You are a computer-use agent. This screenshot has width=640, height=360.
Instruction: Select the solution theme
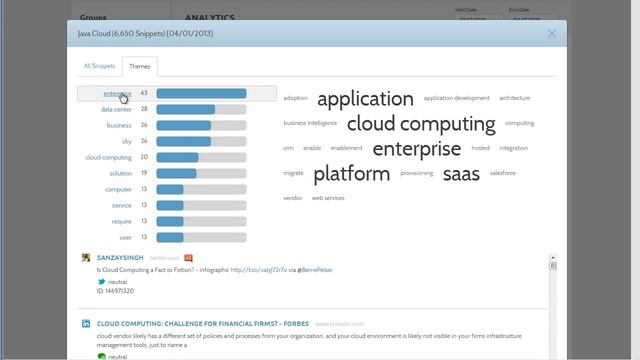pyautogui.click(x=120, y=173)
